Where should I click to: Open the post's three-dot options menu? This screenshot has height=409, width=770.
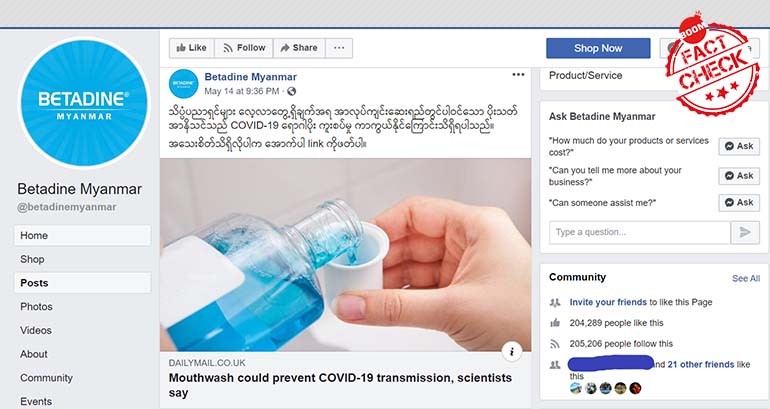click(518, 75)
